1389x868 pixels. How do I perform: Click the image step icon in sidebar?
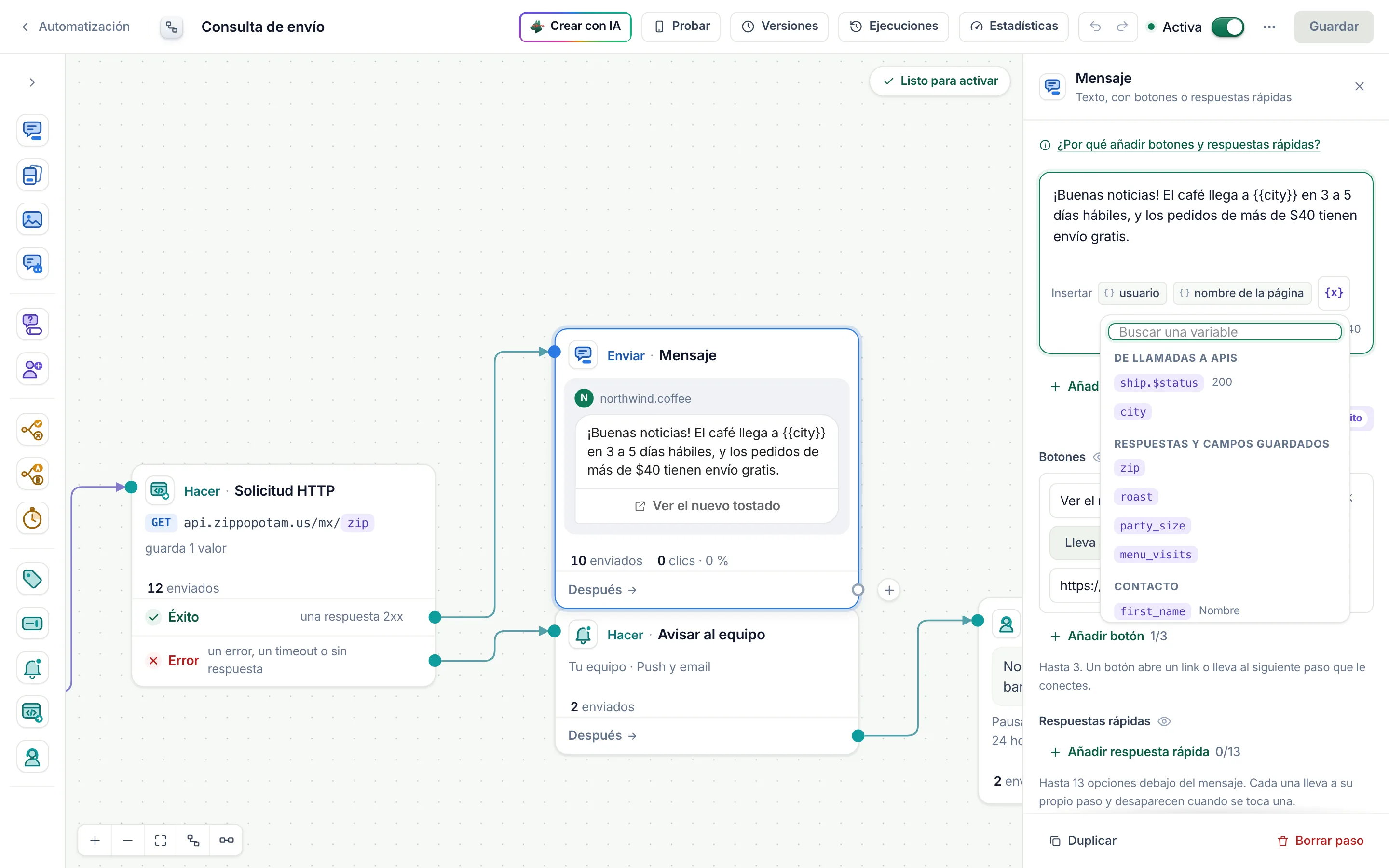coord(32,219)
